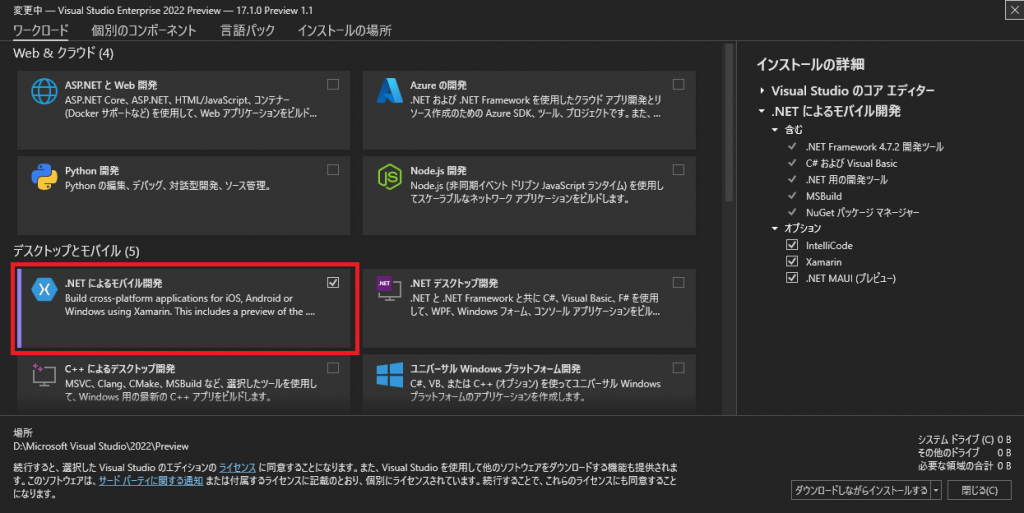
Task: Open the install mode dropdown arrow
Action: [x=936, y=490]
